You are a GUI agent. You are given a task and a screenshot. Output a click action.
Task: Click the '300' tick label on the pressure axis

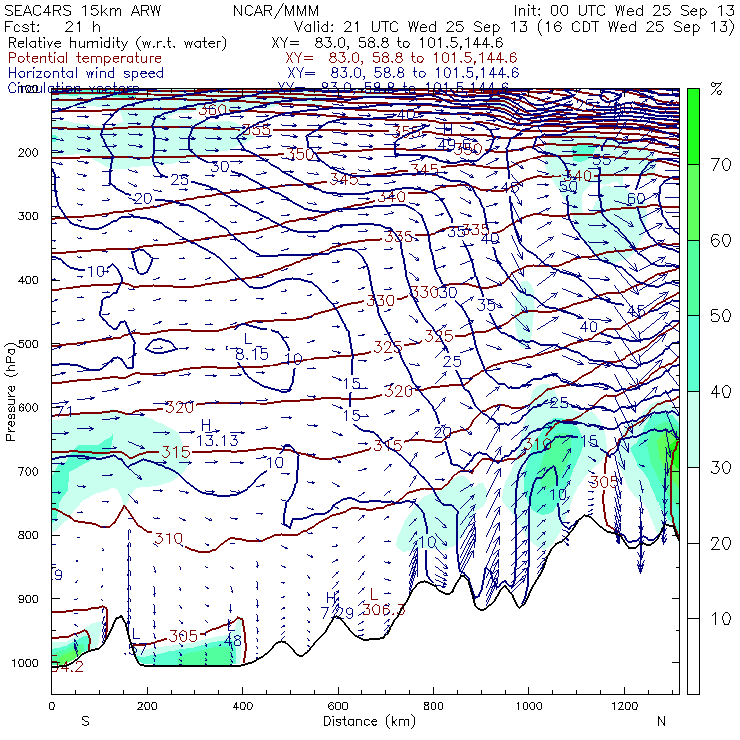click(x=28, y=216)
